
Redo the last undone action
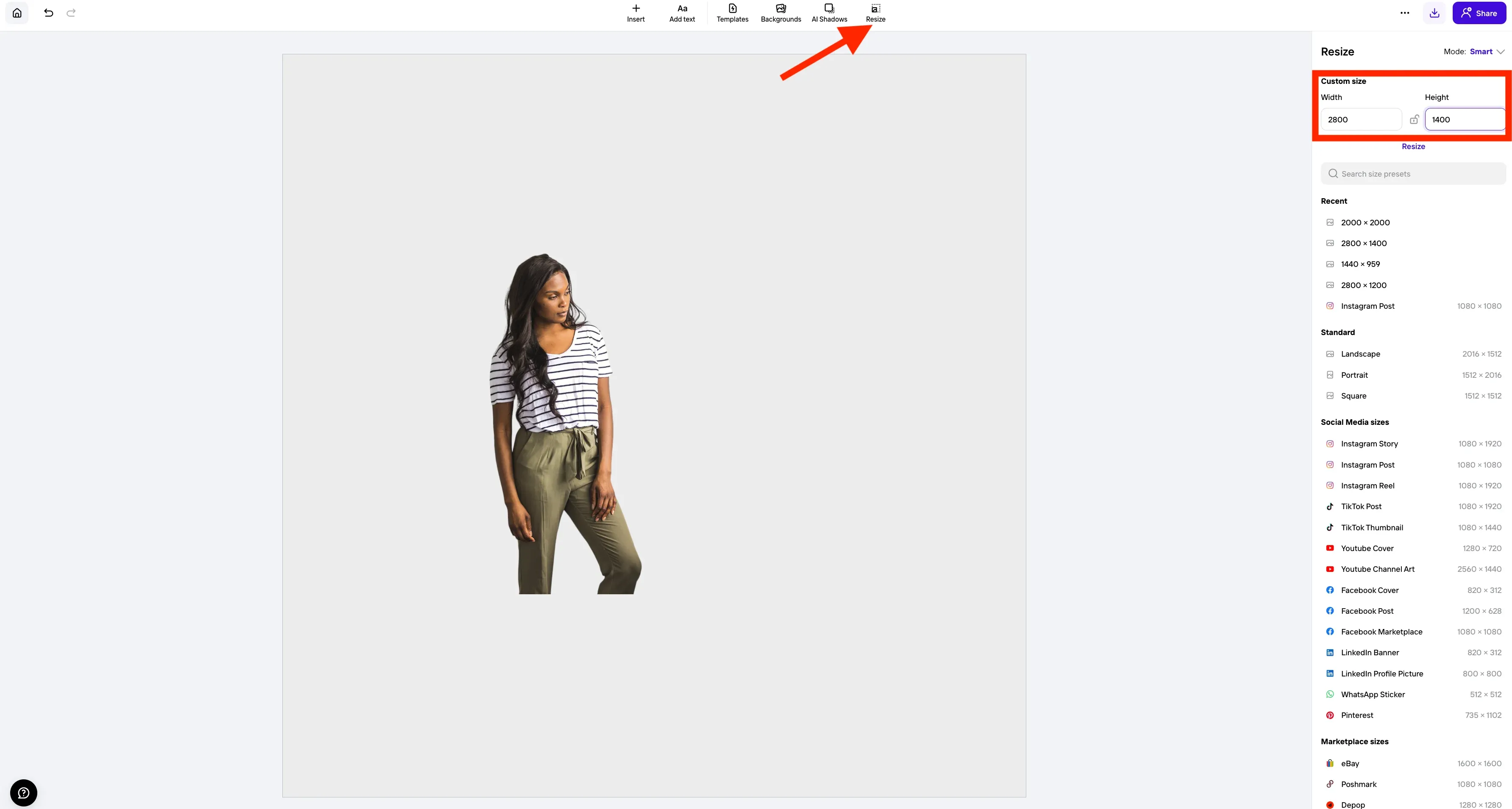[x=71, y=13]
